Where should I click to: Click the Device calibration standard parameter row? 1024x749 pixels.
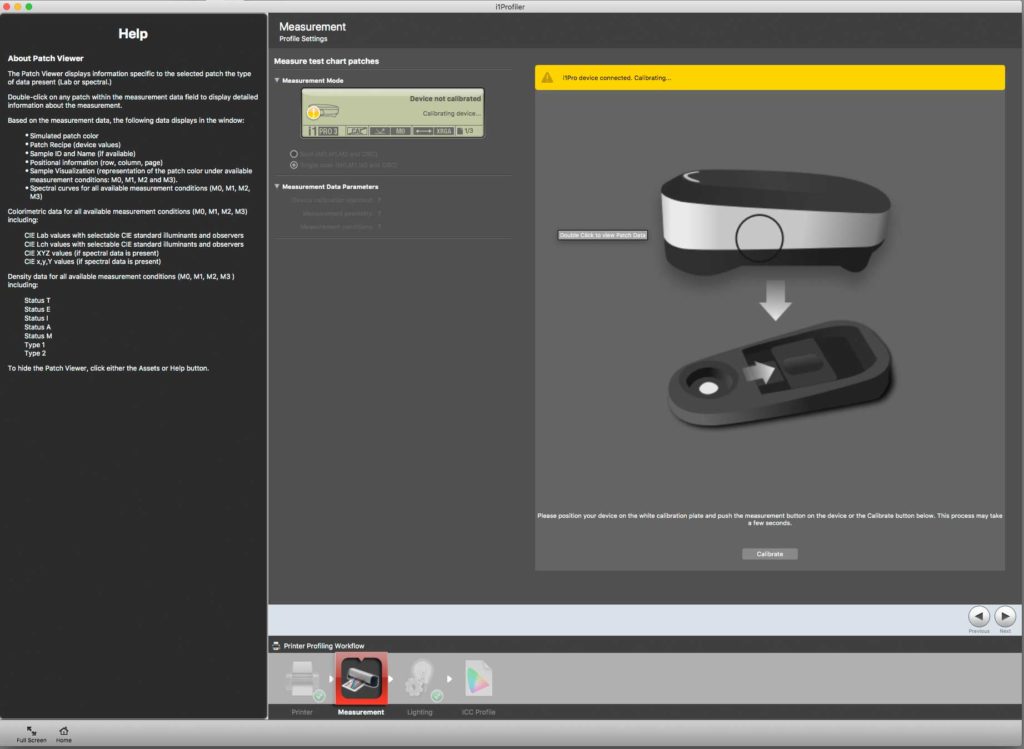point(336,200)
